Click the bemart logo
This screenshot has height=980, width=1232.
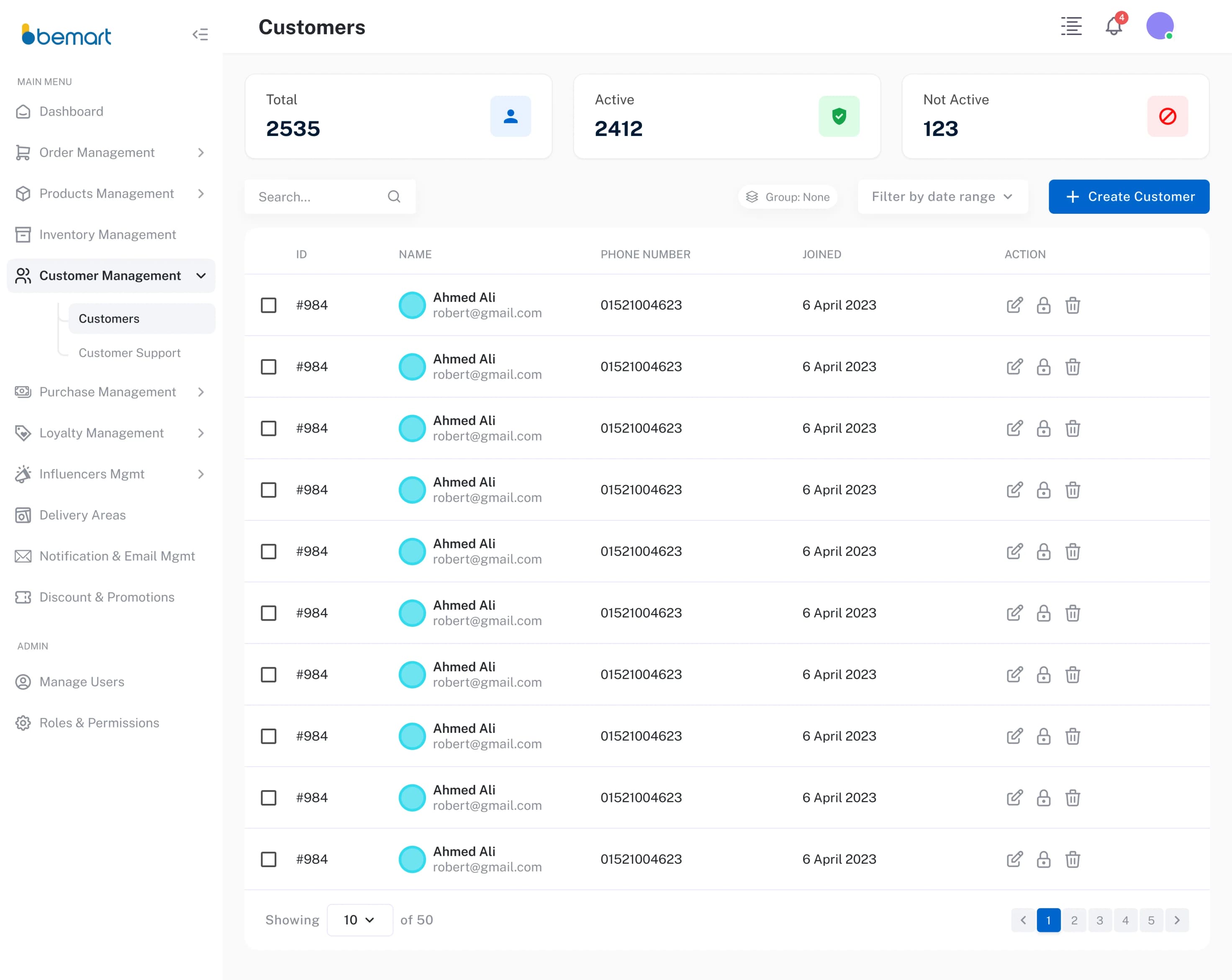pos(66,35)
